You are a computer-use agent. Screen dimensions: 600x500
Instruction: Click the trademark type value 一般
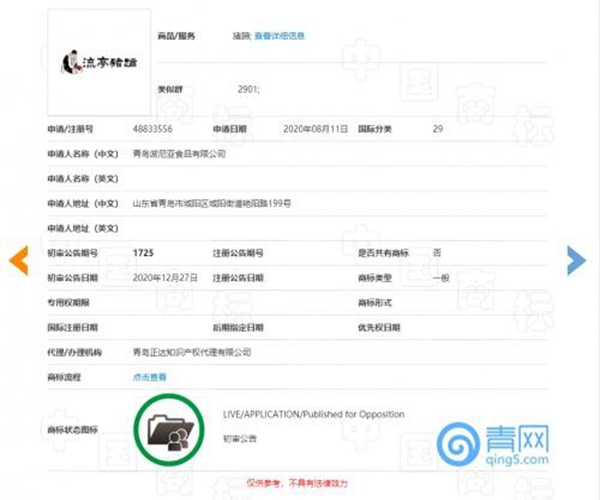[441, 278]
